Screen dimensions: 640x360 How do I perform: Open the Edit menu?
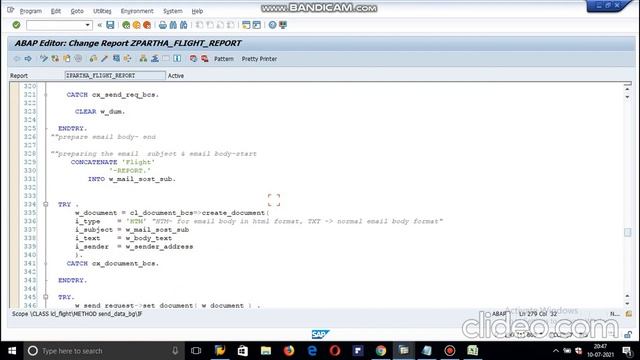(x=56, y=11)
